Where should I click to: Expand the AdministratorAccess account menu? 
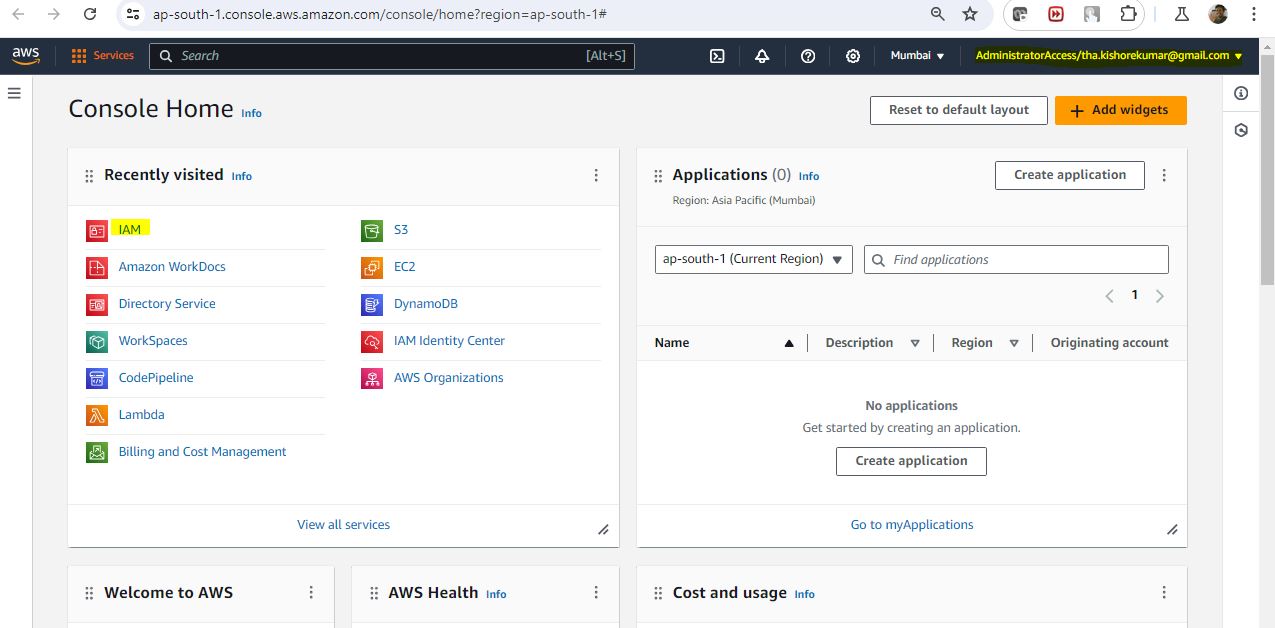(1108, 56)
